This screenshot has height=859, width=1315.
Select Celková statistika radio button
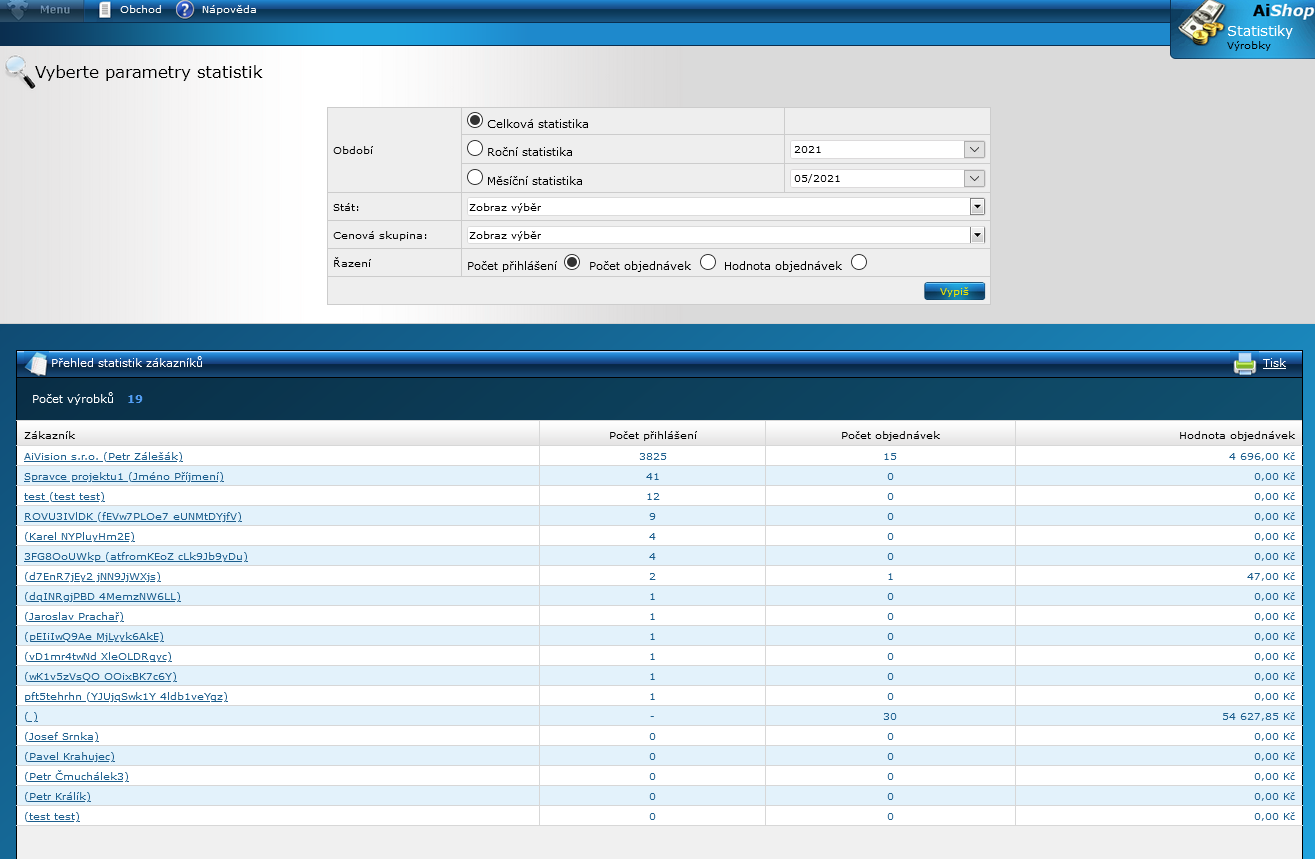(476, 120)
